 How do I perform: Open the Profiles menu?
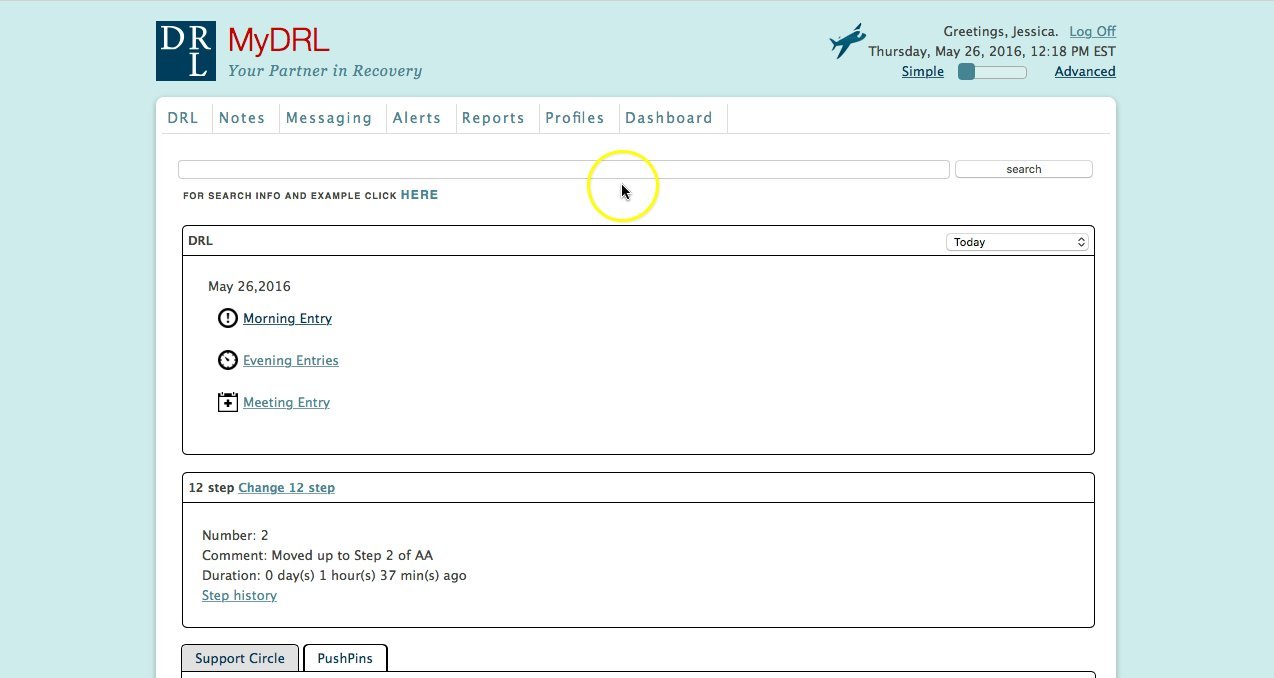[x=575, y=118]
